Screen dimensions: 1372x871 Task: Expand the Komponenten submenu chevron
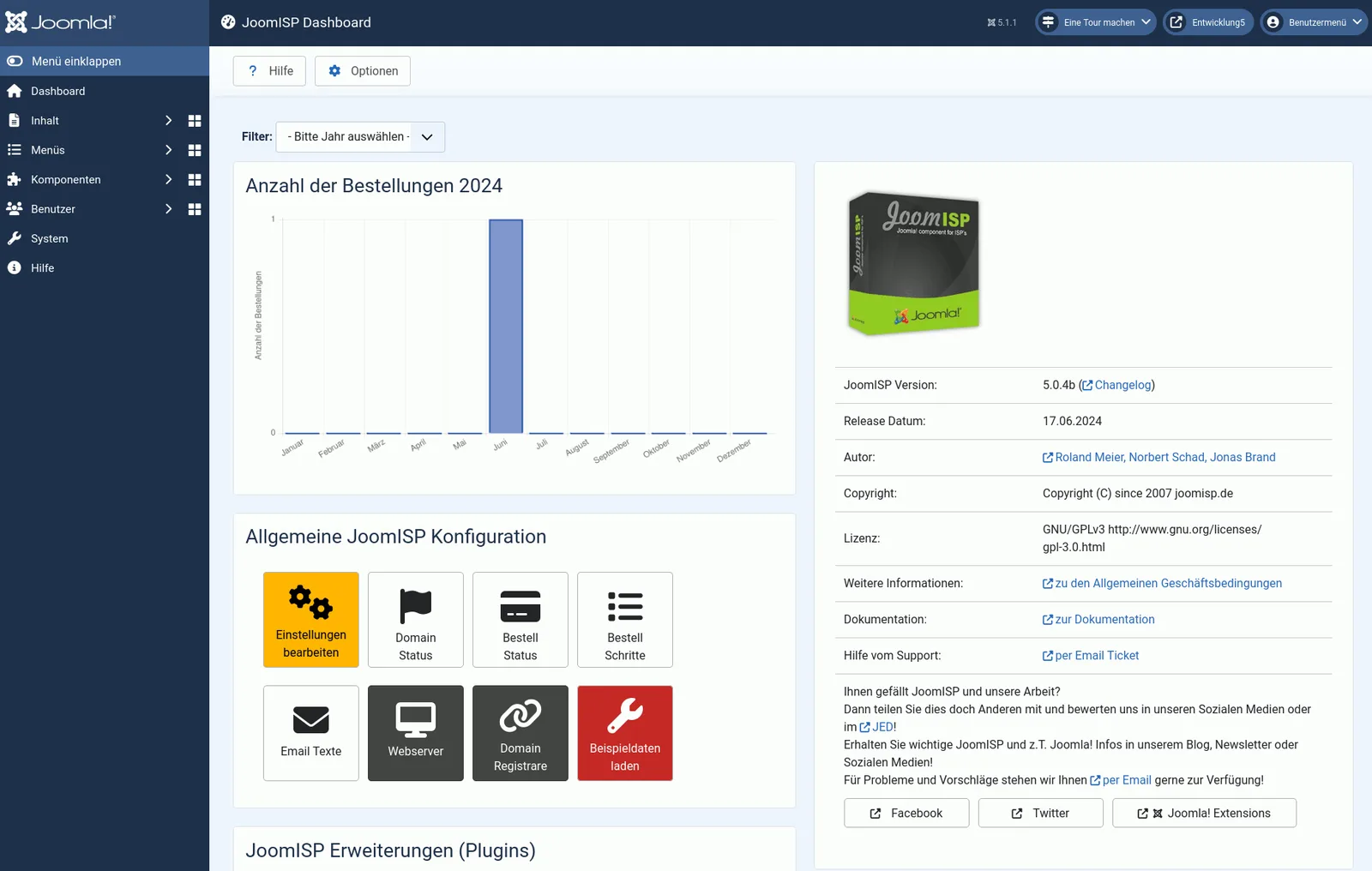point(168,180)
